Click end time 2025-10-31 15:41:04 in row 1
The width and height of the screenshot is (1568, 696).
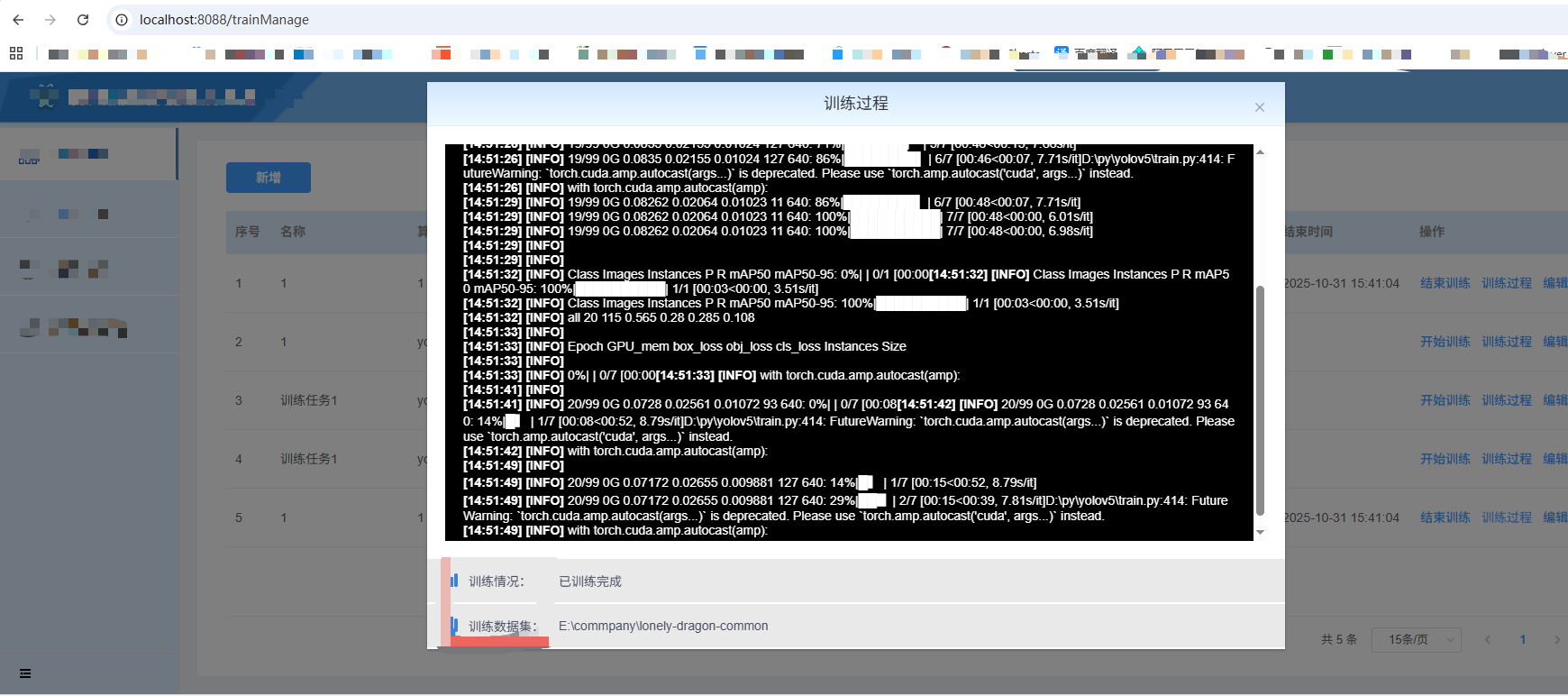1342,283
